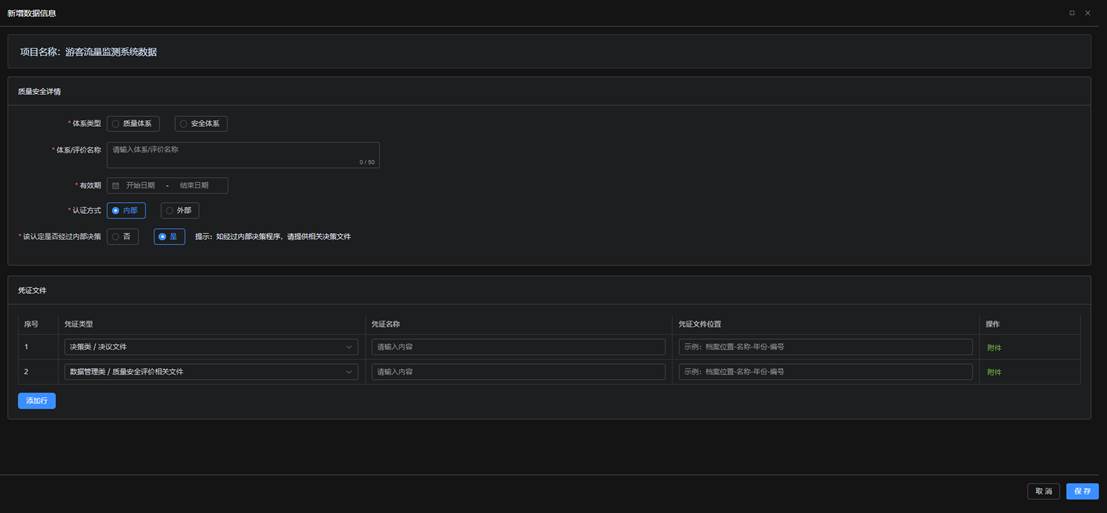Click 凭证文件位置 input in row 2
This screenshot has width=1107, height=513.
(825, 372)
